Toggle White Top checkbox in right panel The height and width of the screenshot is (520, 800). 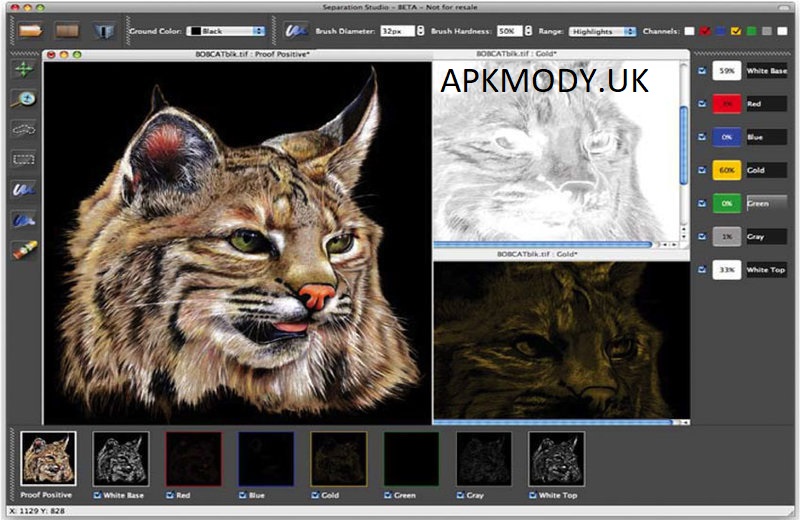coord(702,269)
